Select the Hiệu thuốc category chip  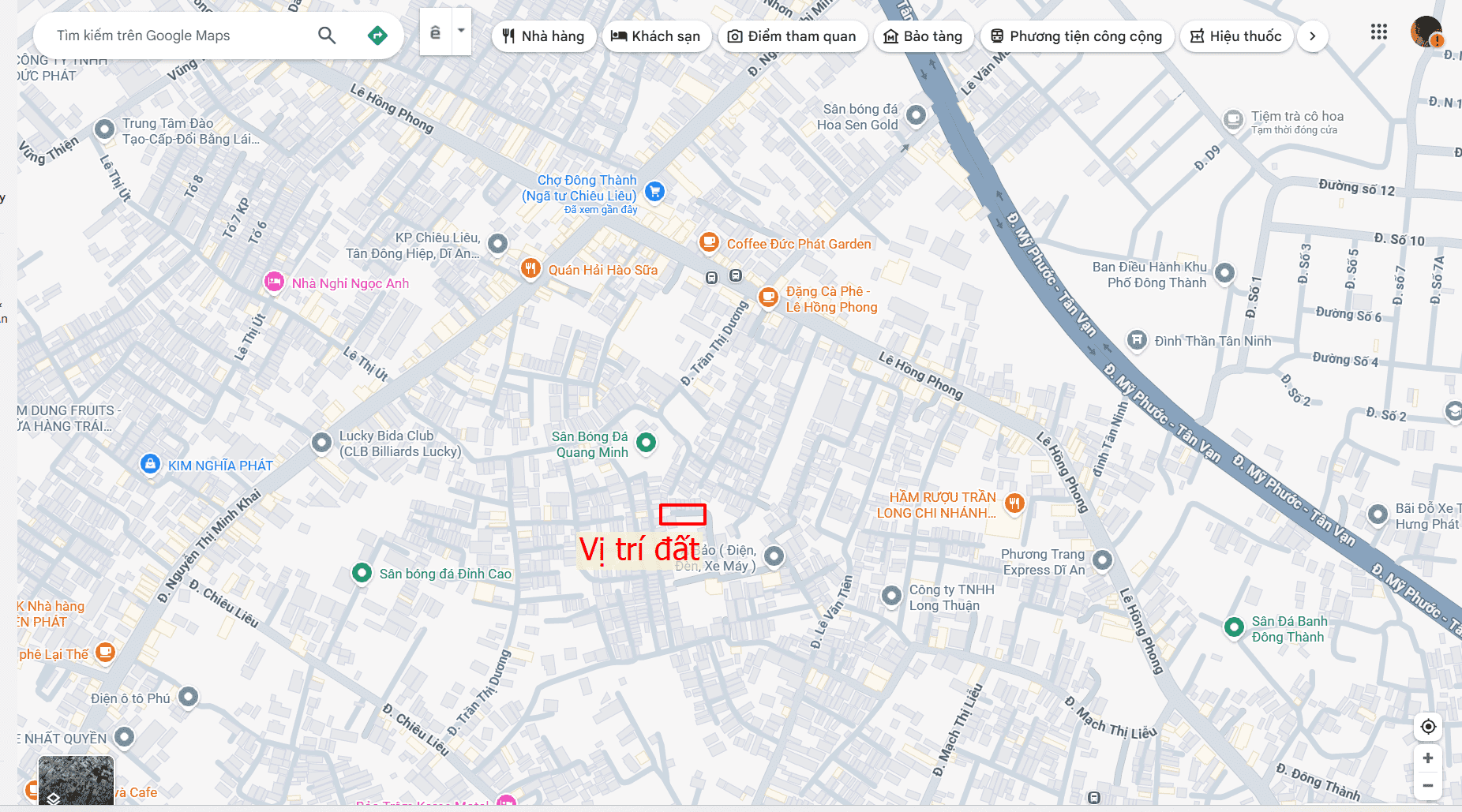(x=1236, y=36)
